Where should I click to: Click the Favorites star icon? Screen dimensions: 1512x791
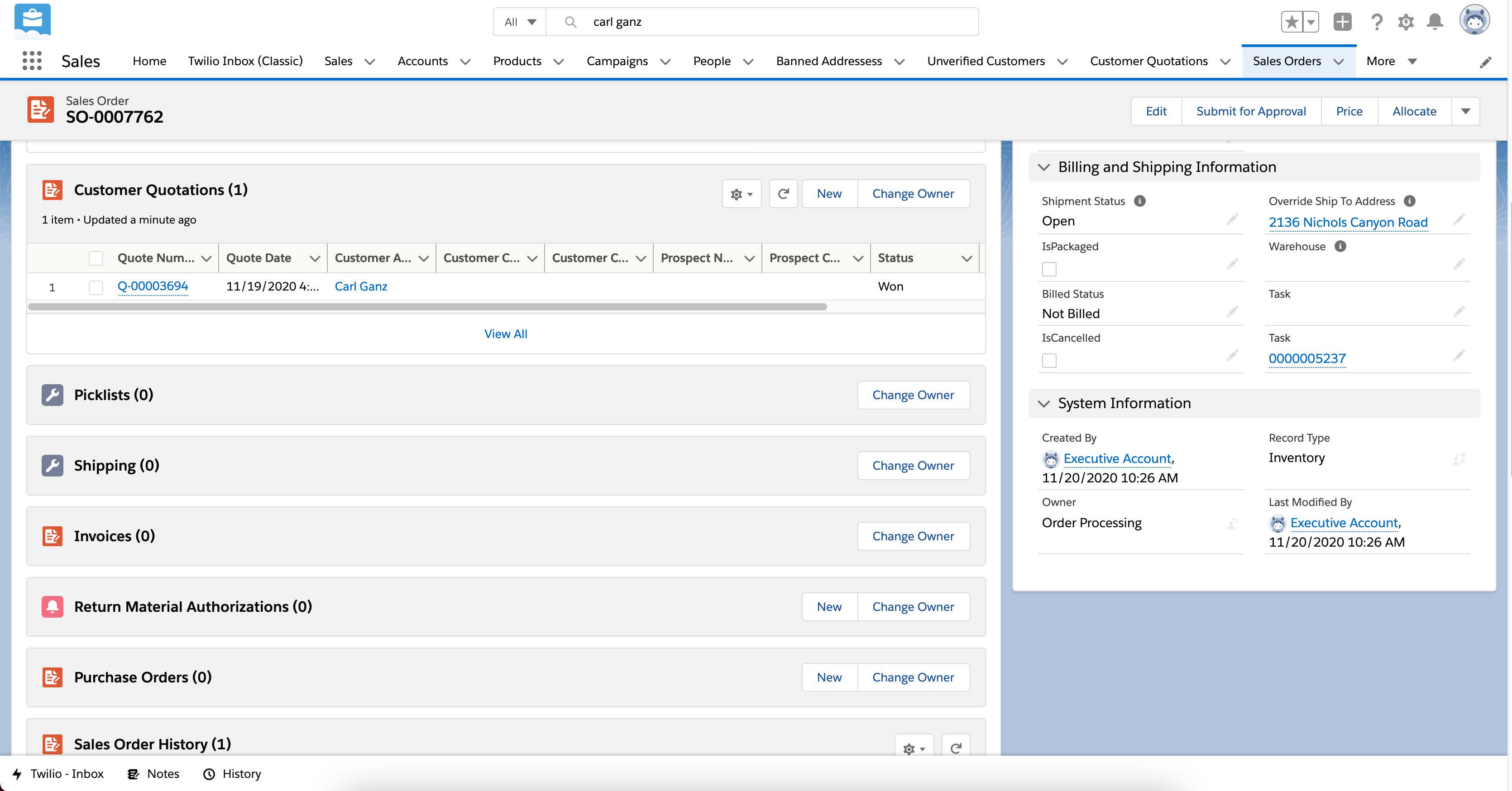point(1291,22)
